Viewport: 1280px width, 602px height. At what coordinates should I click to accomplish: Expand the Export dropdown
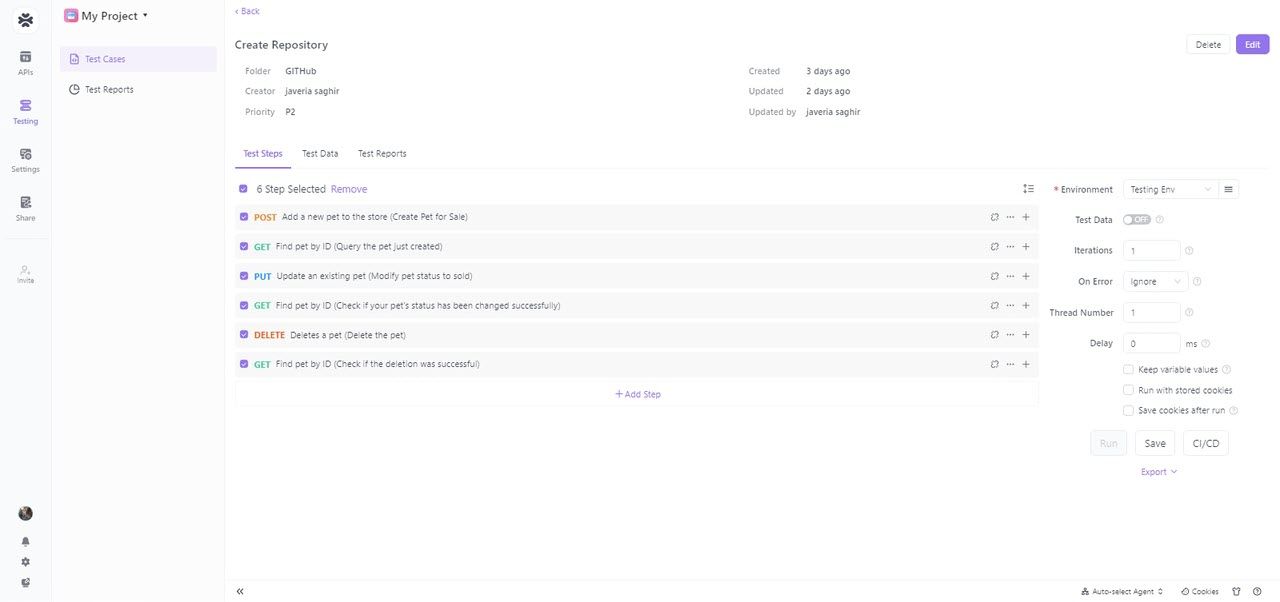coord(1159,472)
